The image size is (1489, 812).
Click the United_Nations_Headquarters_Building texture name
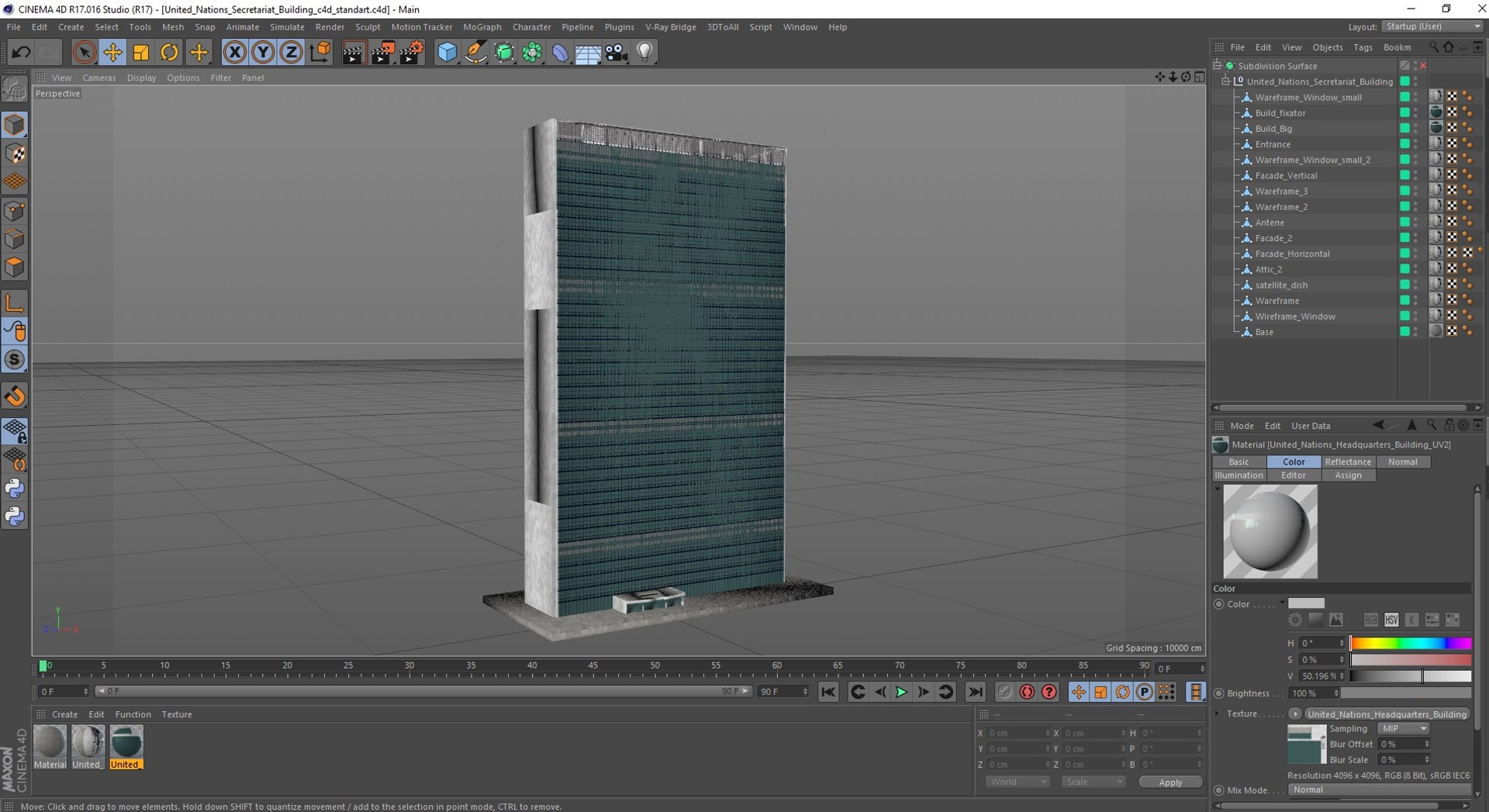(x=1387, y=714)
